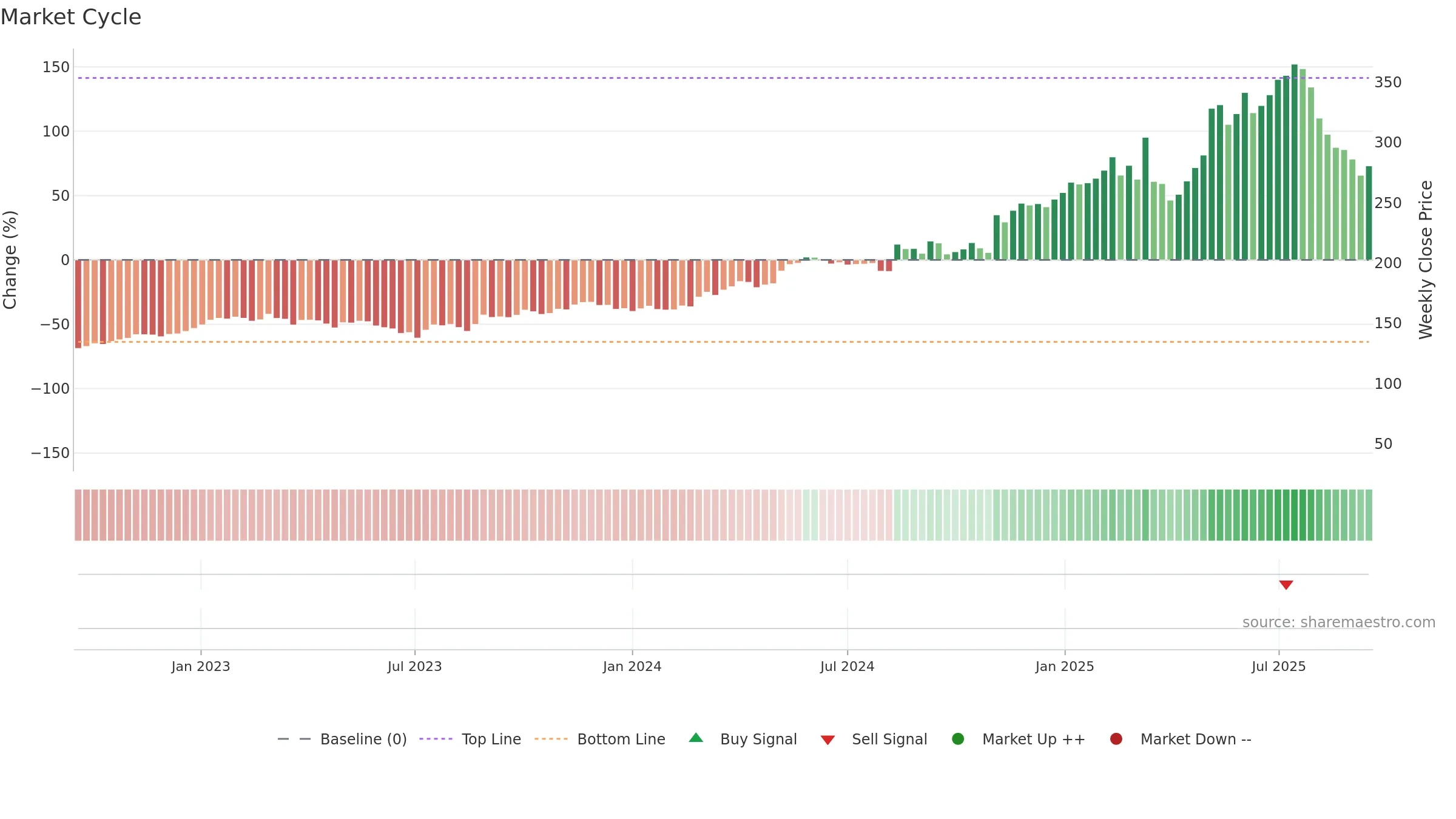The width and height of the screenshot is (1456, 819).
Task: Click the Jul 2024 axis label
Action: click(848, 667)
